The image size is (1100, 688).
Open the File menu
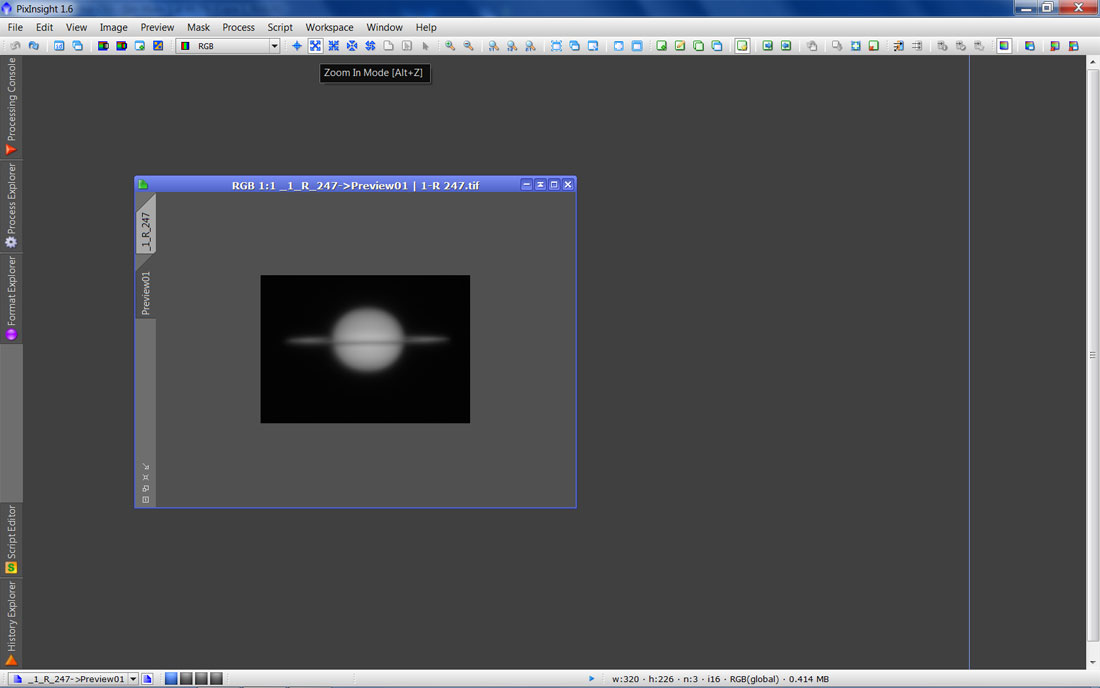(x=15, y=27)
